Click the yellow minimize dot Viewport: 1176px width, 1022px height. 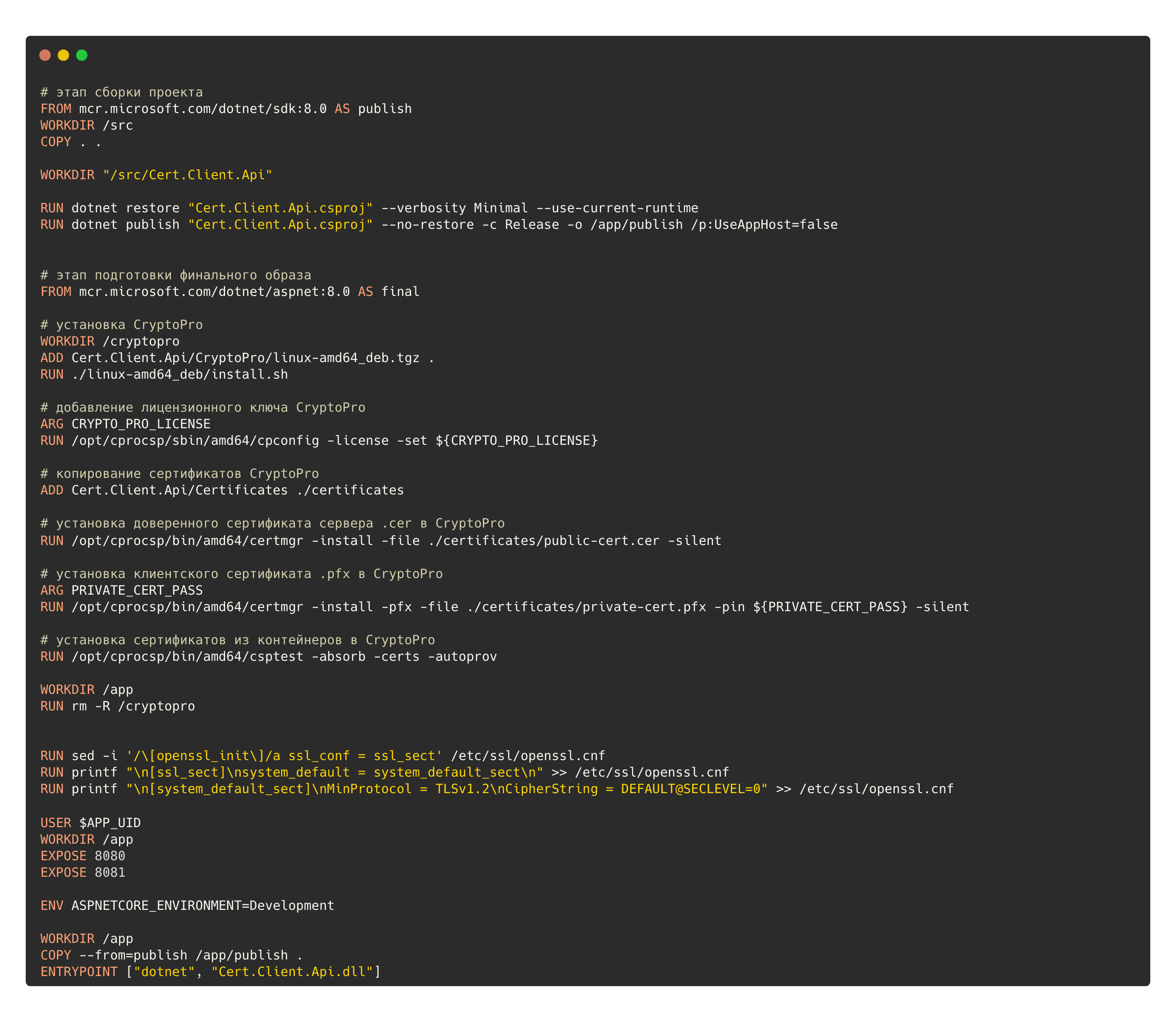tap(63, 55)
